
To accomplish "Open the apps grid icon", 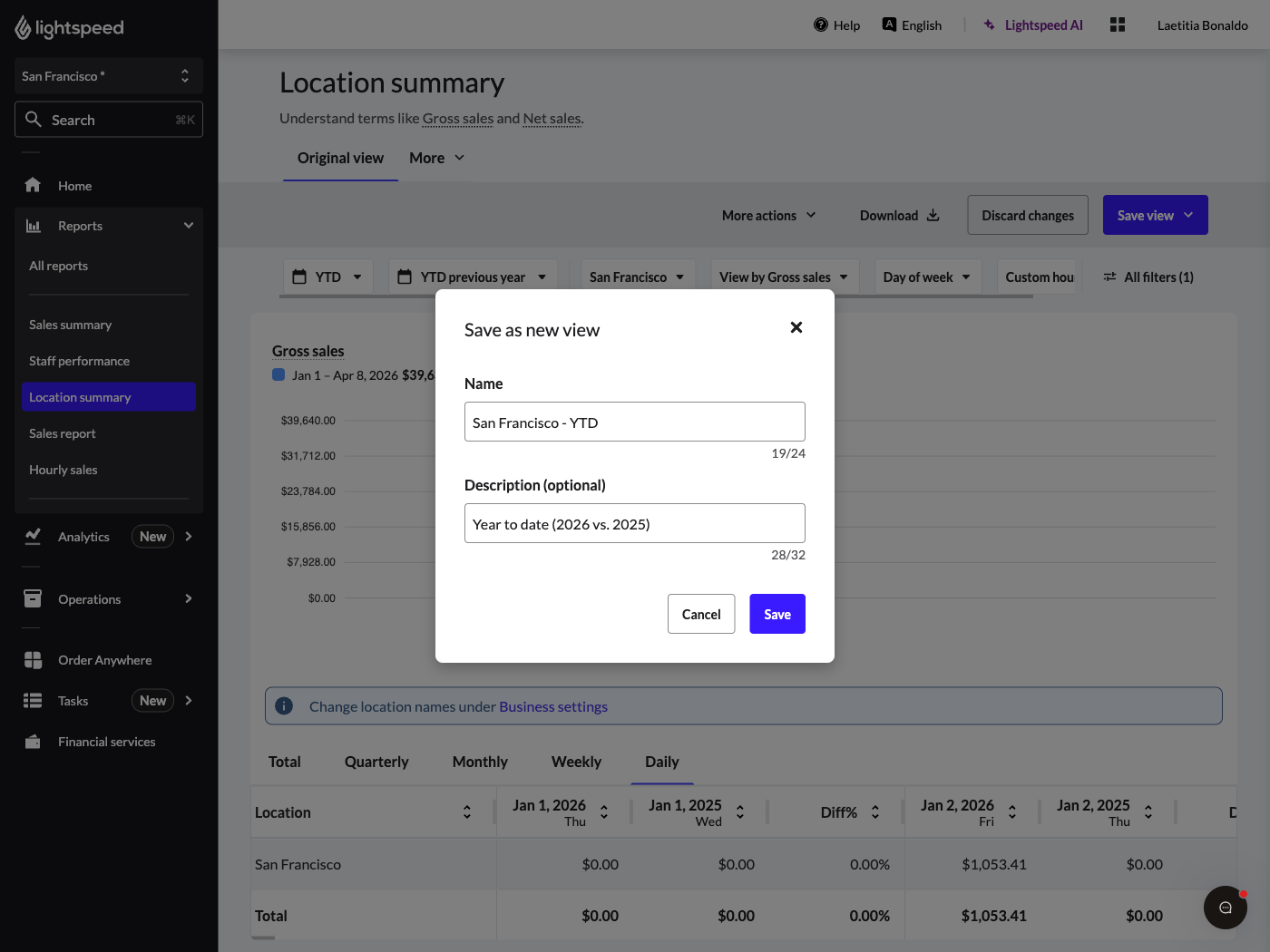I will [1117, 25].
